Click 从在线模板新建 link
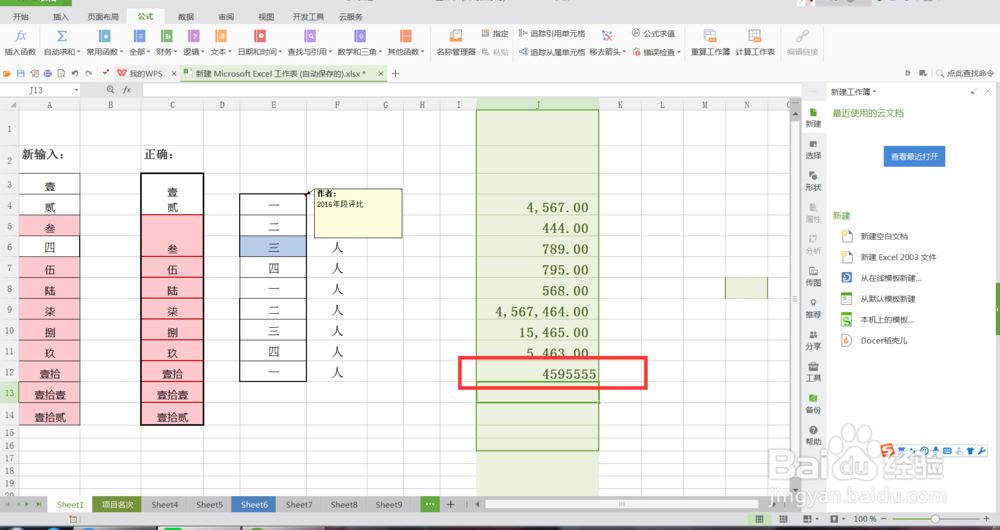This screenshot has height=530, width=1000. (x=891, y=278)
